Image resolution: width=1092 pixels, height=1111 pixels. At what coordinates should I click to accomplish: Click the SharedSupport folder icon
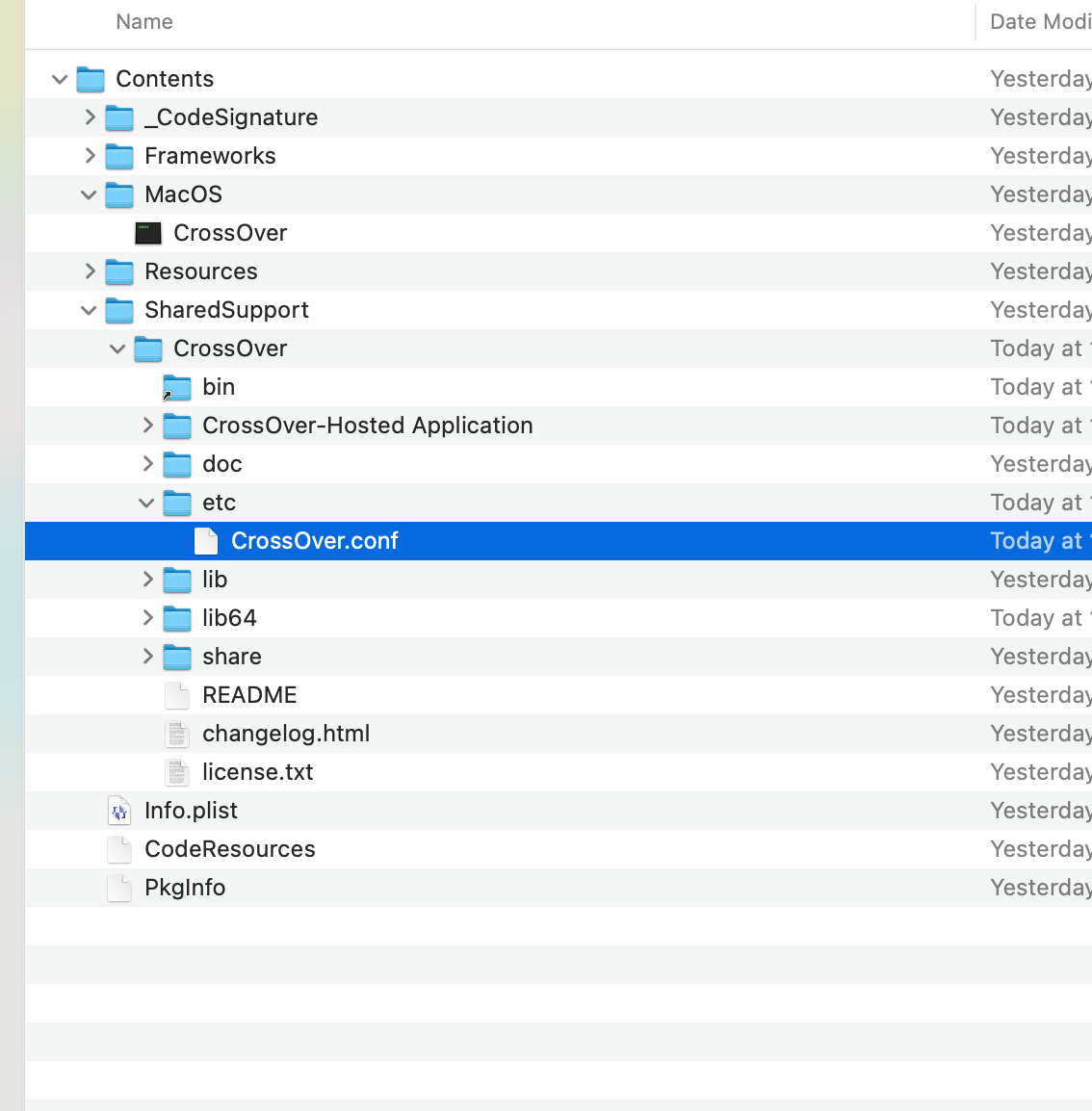[119, 310]
